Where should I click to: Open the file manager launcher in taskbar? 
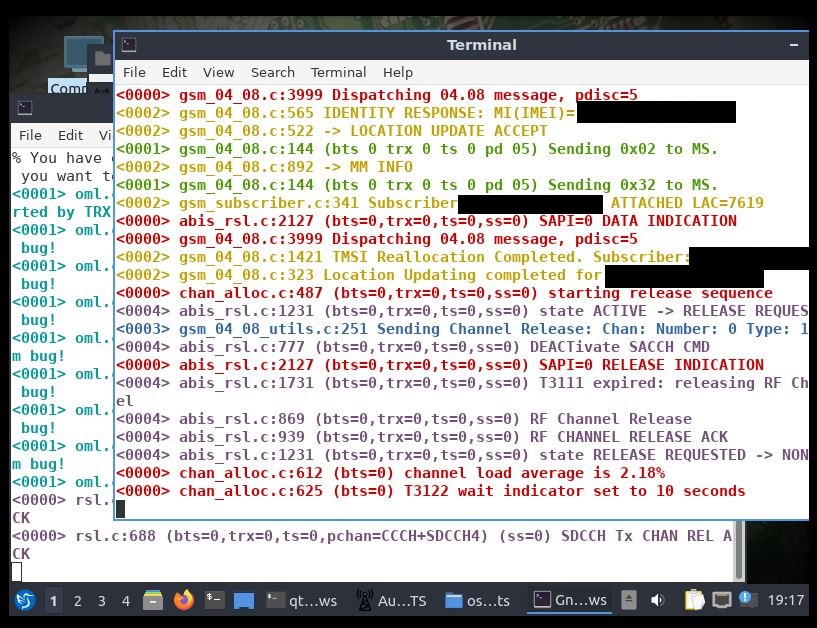[x=153, y=600]
